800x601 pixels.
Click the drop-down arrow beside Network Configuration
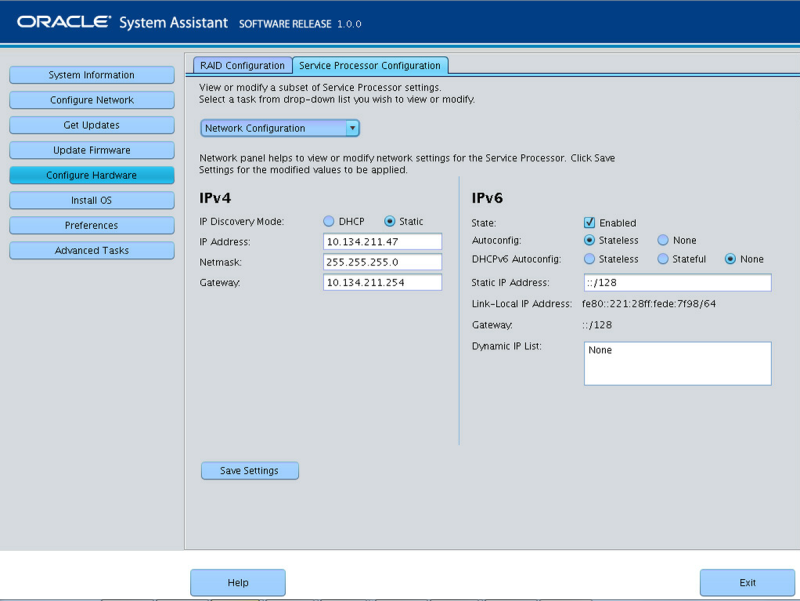[353, 128]
